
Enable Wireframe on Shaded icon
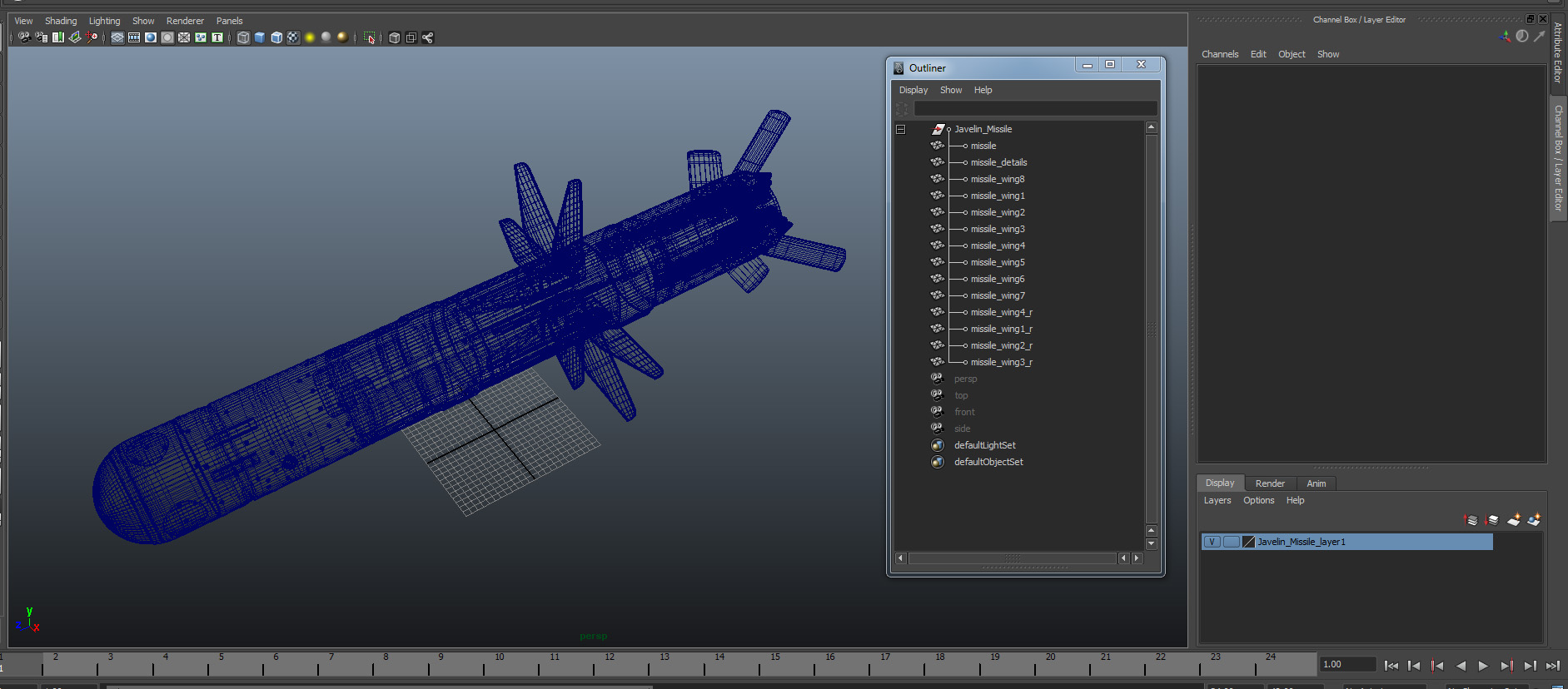point(276,37)
